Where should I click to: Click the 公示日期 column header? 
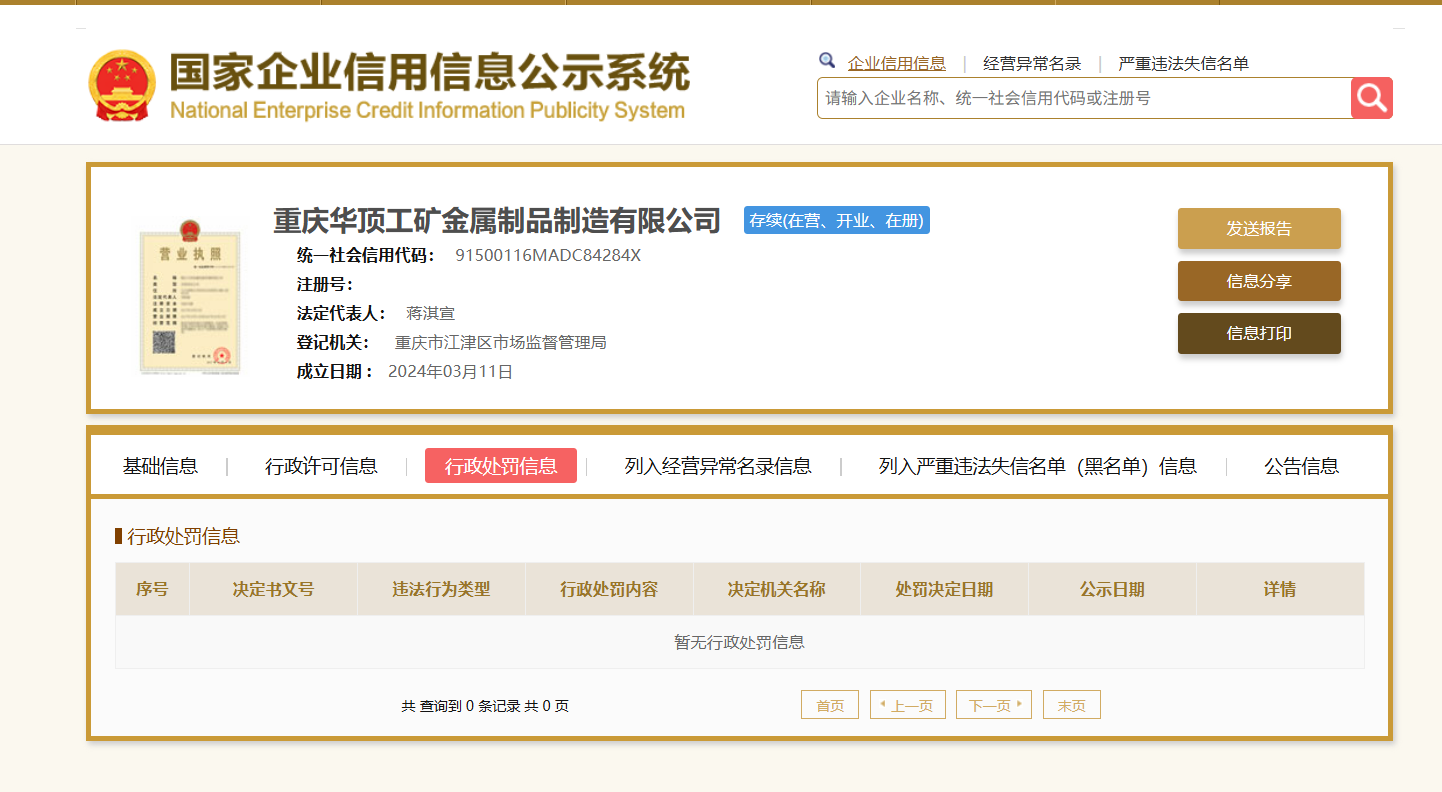[x=1112, y=589]
